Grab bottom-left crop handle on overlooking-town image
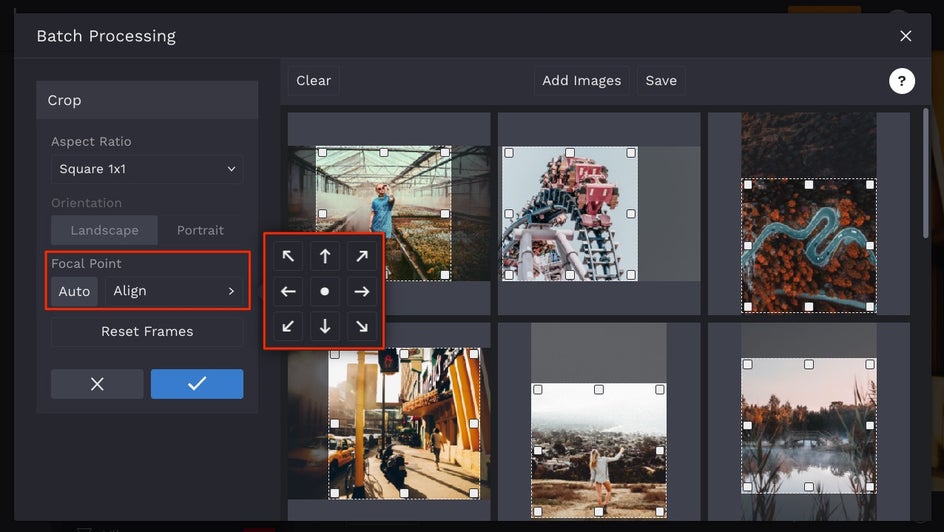The image size is (944, 532). [x=538, y=512]
